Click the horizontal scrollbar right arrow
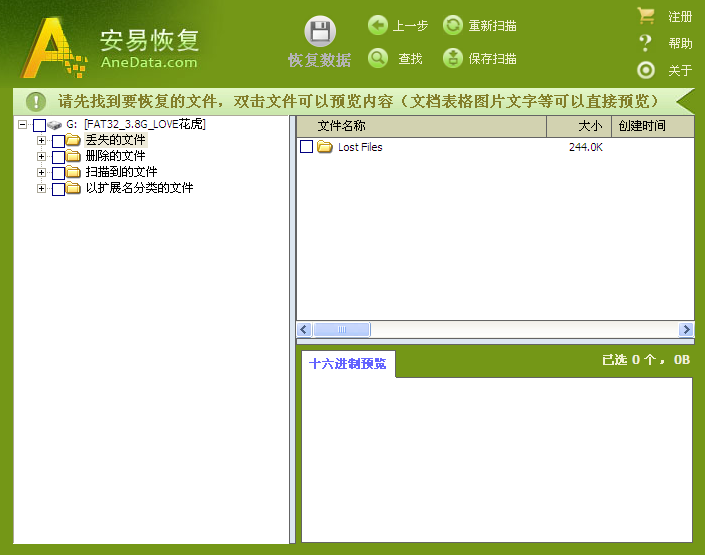705x555 pixels. point(686,330)
